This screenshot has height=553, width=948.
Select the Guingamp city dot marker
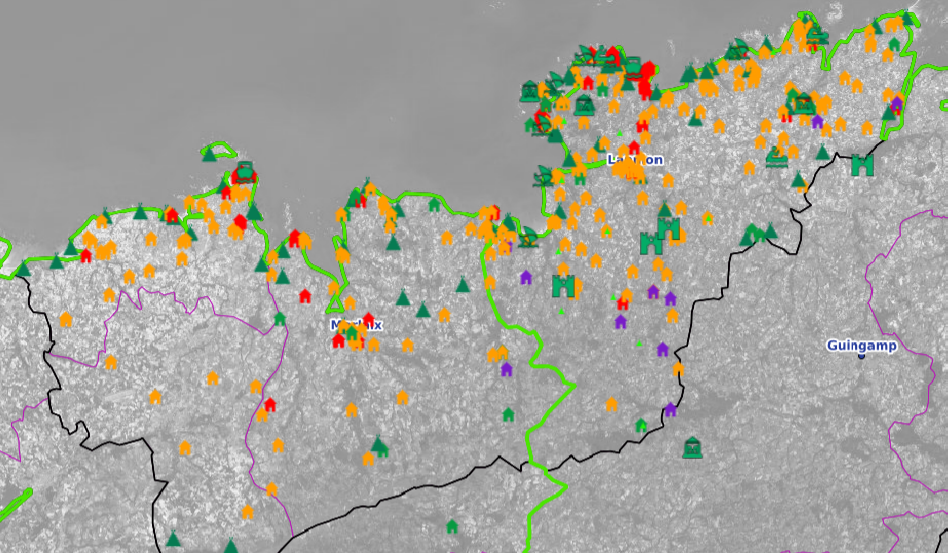pyautogui.click(x=861, y=357)
